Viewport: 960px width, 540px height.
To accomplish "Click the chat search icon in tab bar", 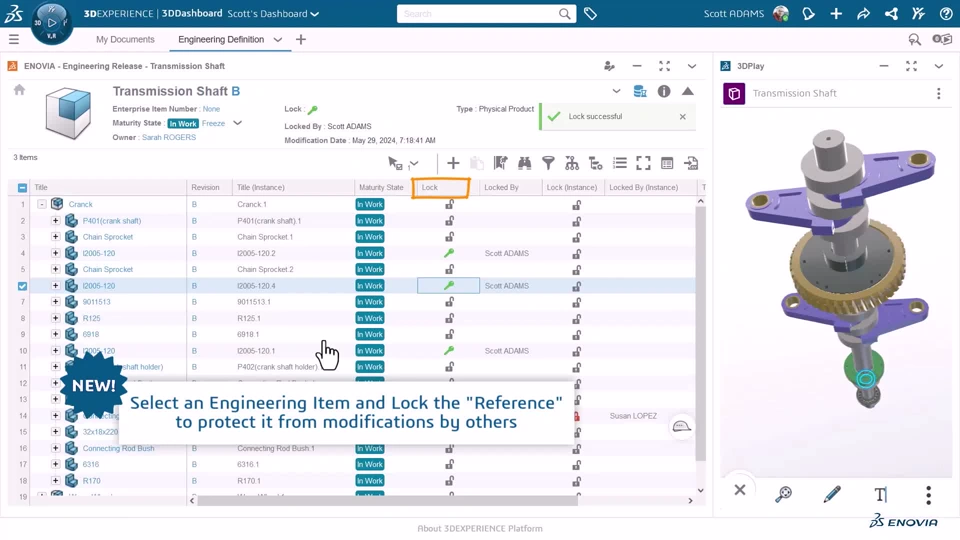I will (914, 40).
